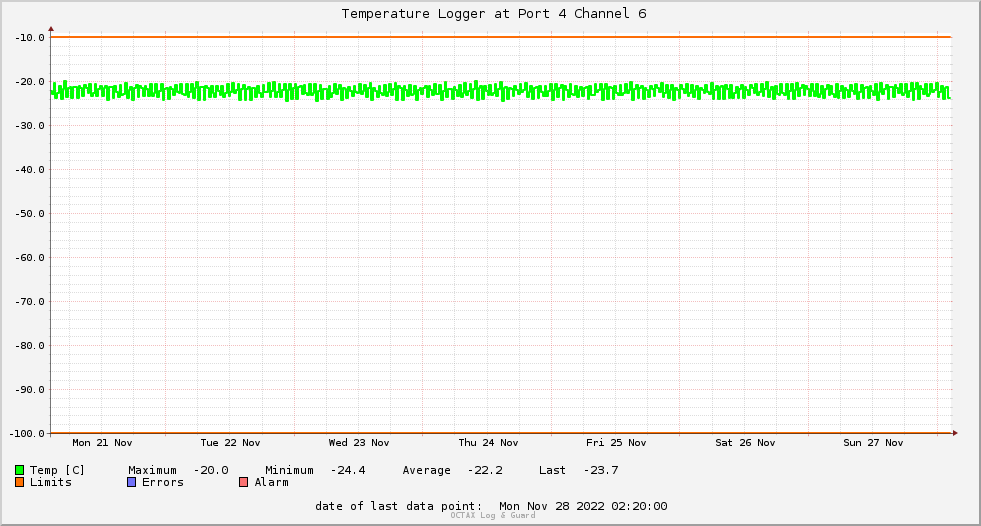981x526 pixels.
Task: Click the Average value -22.2
Action: (x=485, y=470)
